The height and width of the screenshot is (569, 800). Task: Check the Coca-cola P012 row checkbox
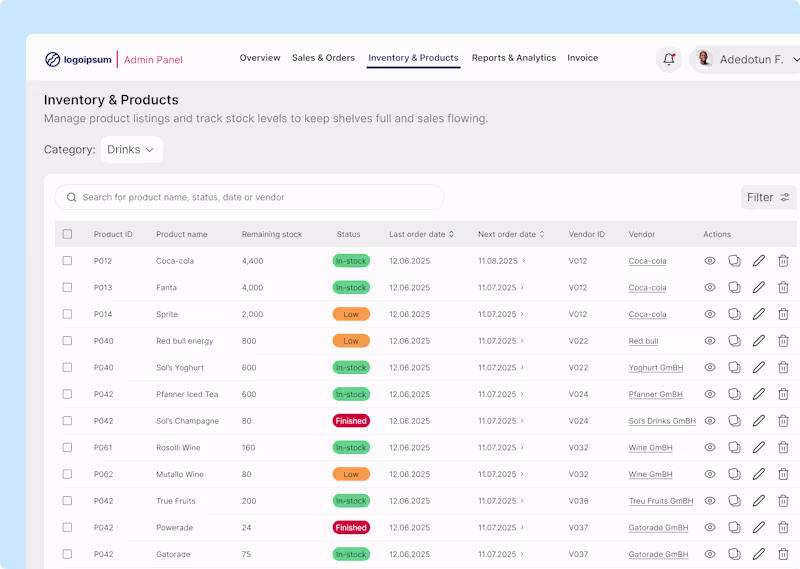tap(67, 261)
